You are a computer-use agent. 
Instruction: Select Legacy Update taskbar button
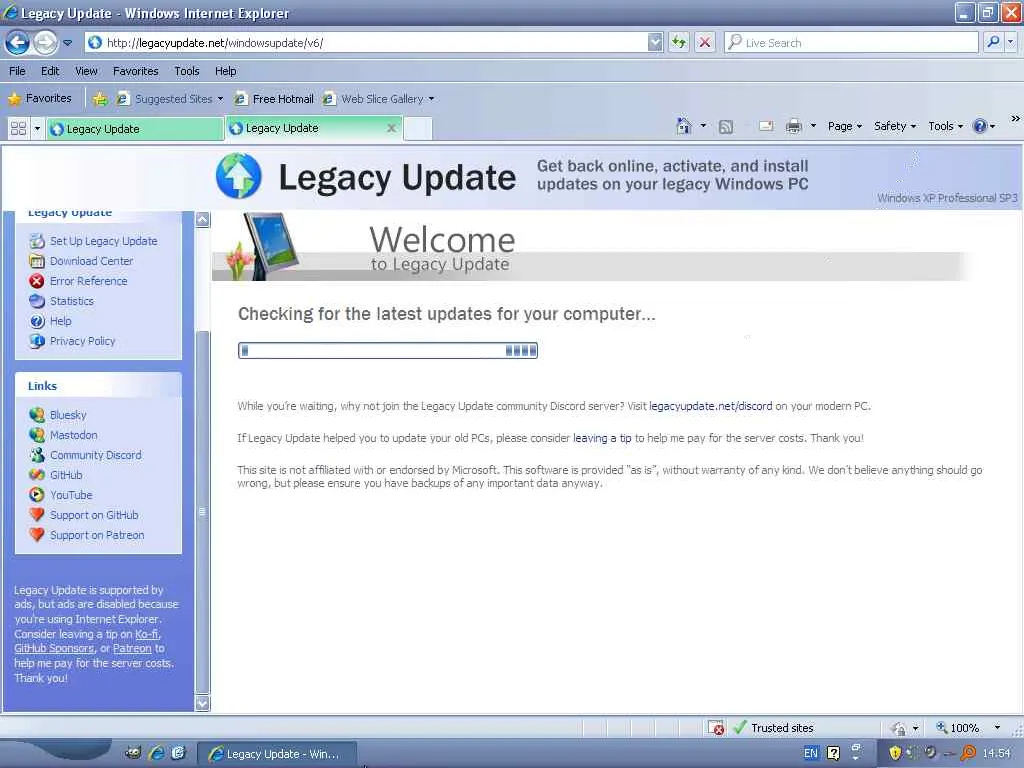pos(276,754)
